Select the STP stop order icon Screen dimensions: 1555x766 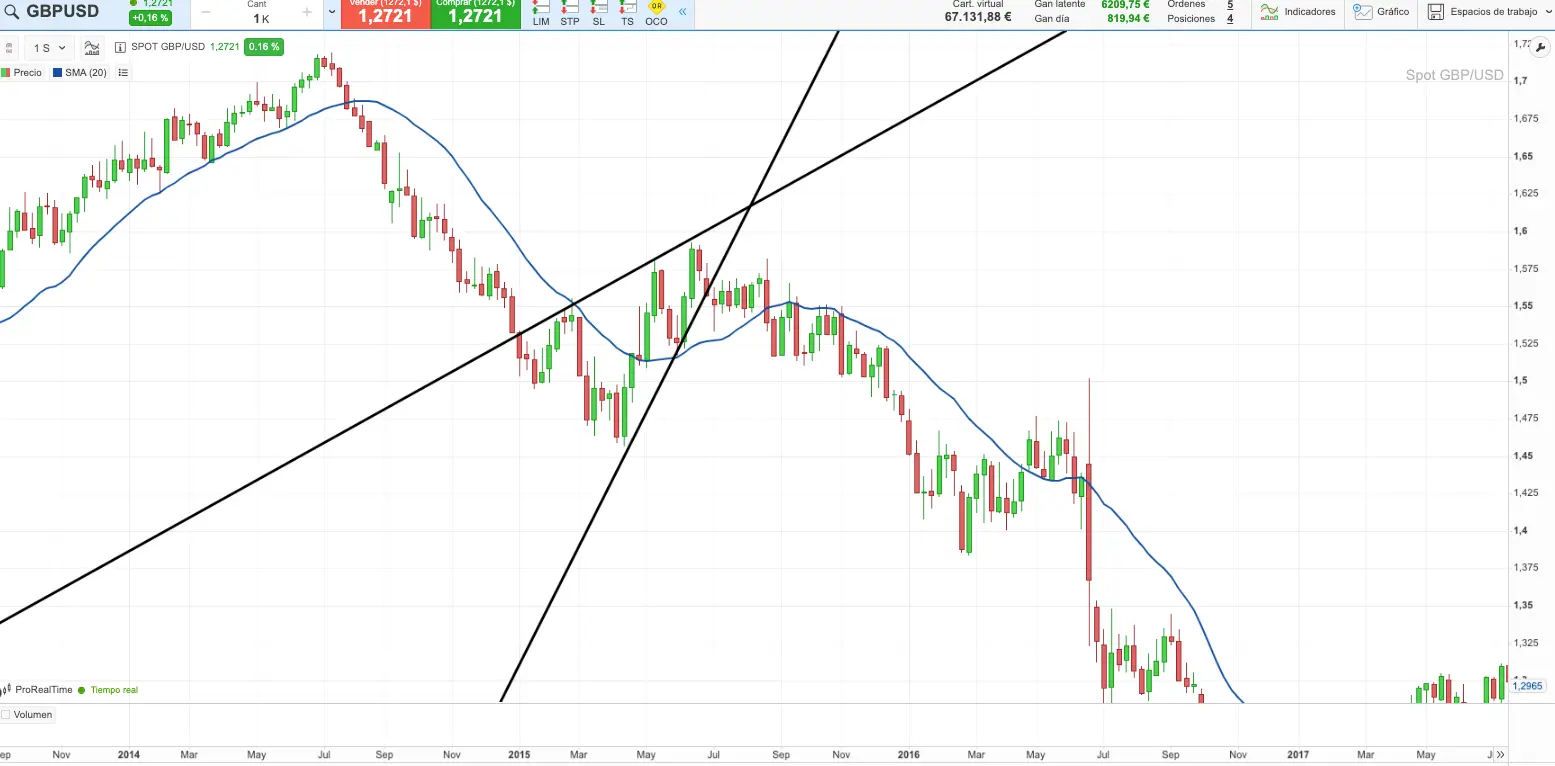[569, 12]
